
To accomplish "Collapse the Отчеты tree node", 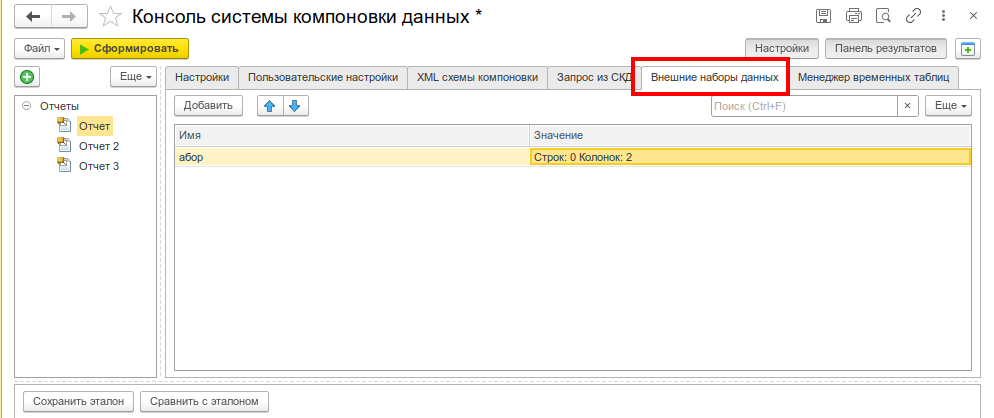I will click(26, 106).
